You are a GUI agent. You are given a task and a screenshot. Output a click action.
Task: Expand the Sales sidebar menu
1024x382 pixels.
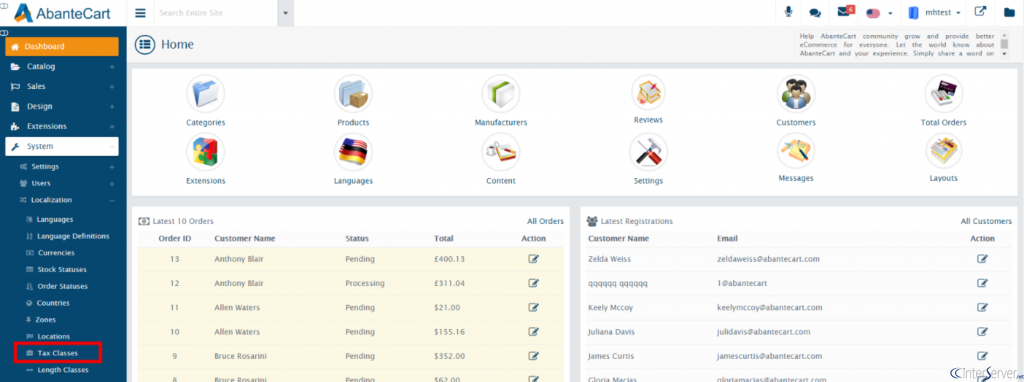click(x=62, y=86)
